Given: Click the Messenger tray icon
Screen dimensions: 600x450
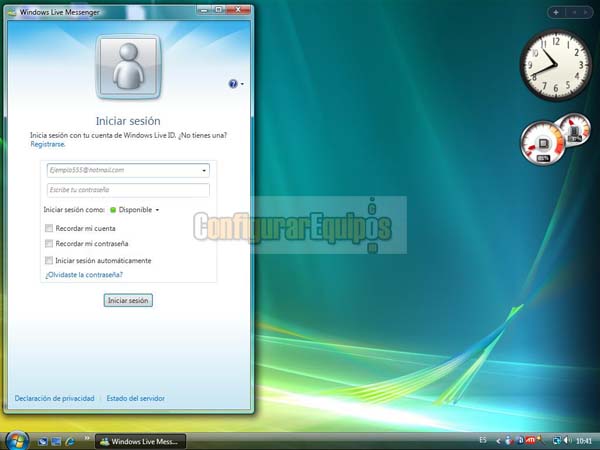Looking at the screenshot, I should pyautogui.click(x=509, y=441).
